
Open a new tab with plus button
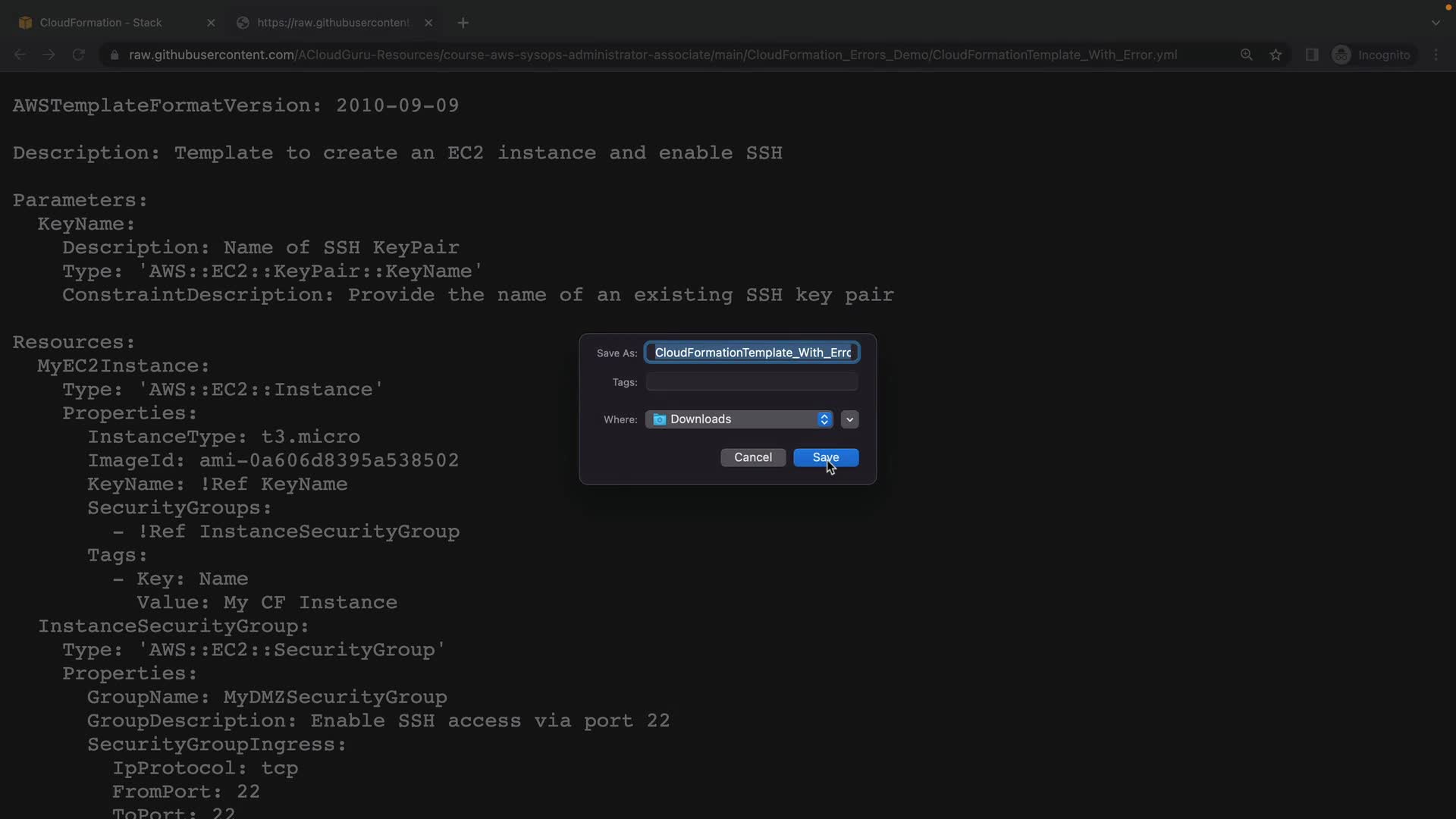click(463, 23)
